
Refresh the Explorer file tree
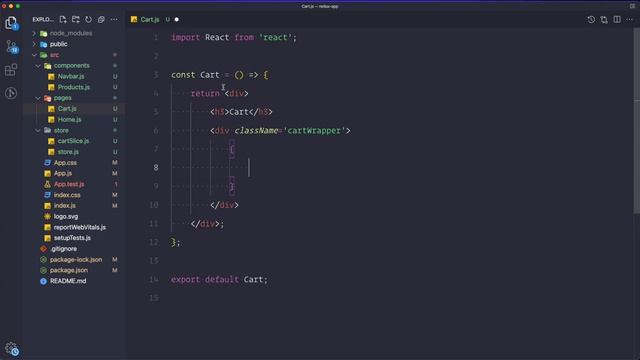click(88, 20)
